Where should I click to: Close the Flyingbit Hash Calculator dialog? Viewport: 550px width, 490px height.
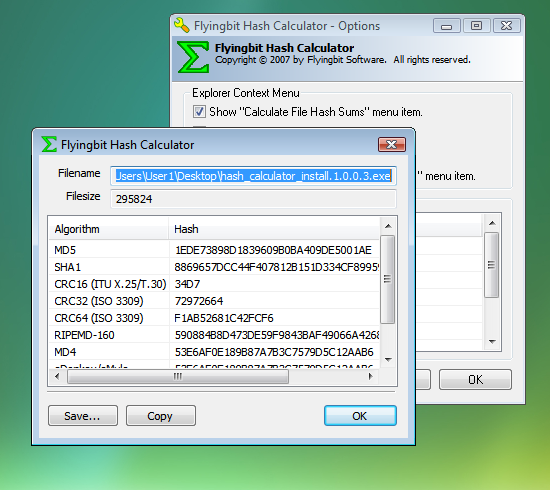[392, 145]
